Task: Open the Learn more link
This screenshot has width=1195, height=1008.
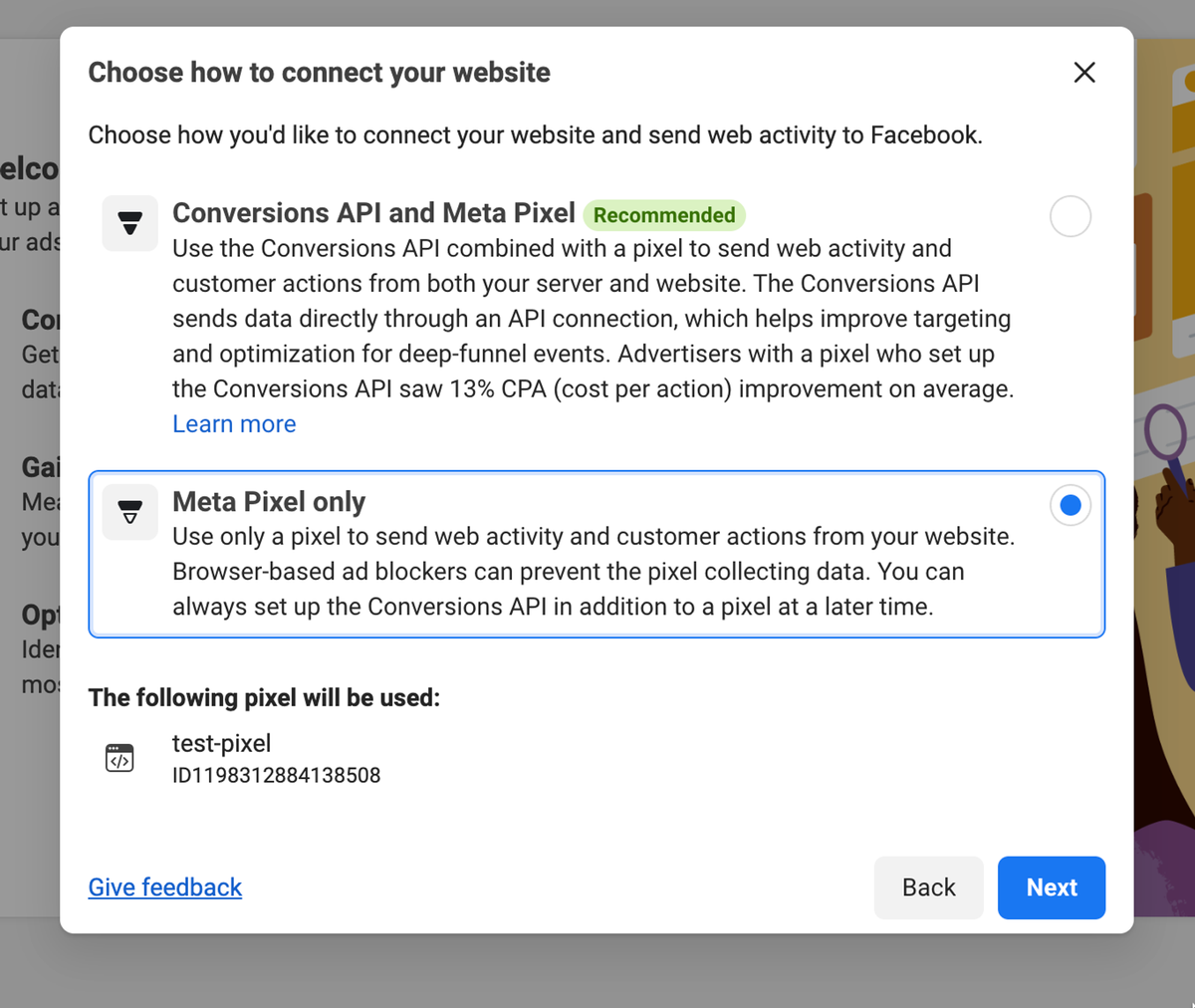Action: pyautogui.click(x=234, y=424)
